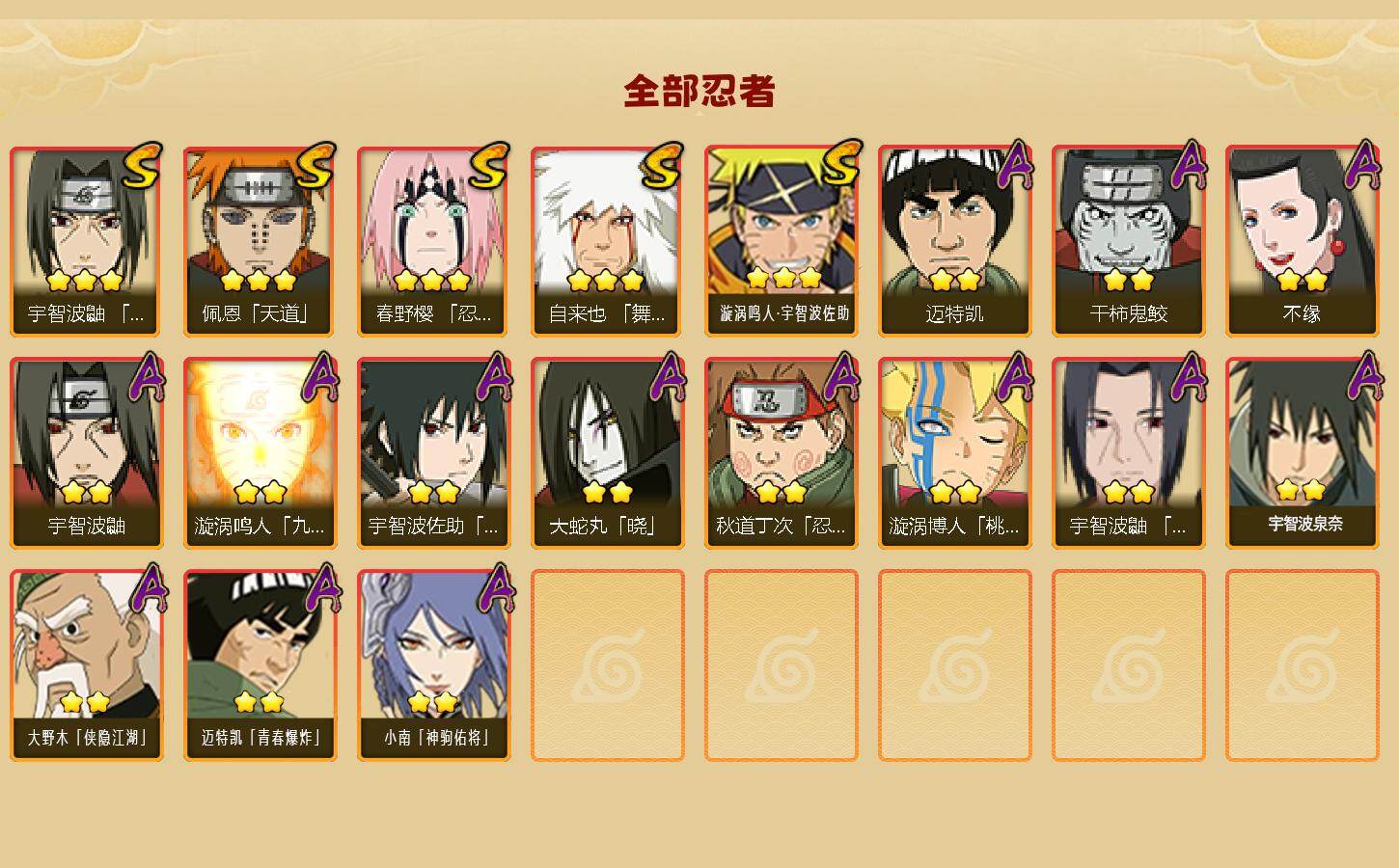Open the 迈特凯 A-rank card
The image size is (1399, 868).
[x=954, y=241]
